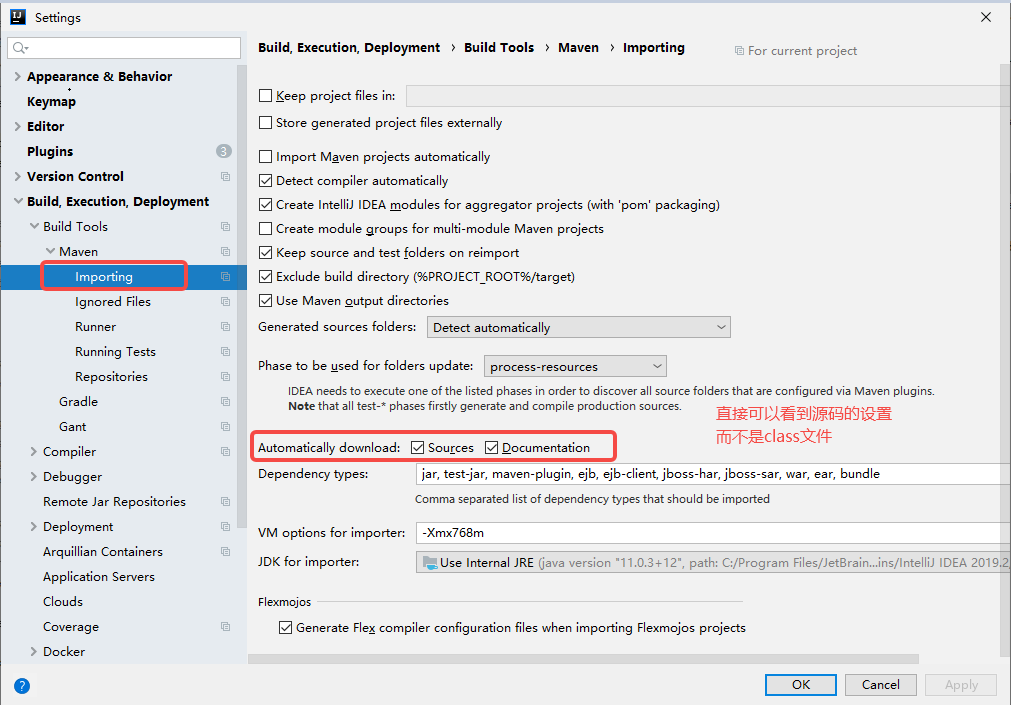Screen dimensions: 1011x705
Task: Click the project-level icon beside Maven
Action: pyautogui.click(x=225, y=252)
